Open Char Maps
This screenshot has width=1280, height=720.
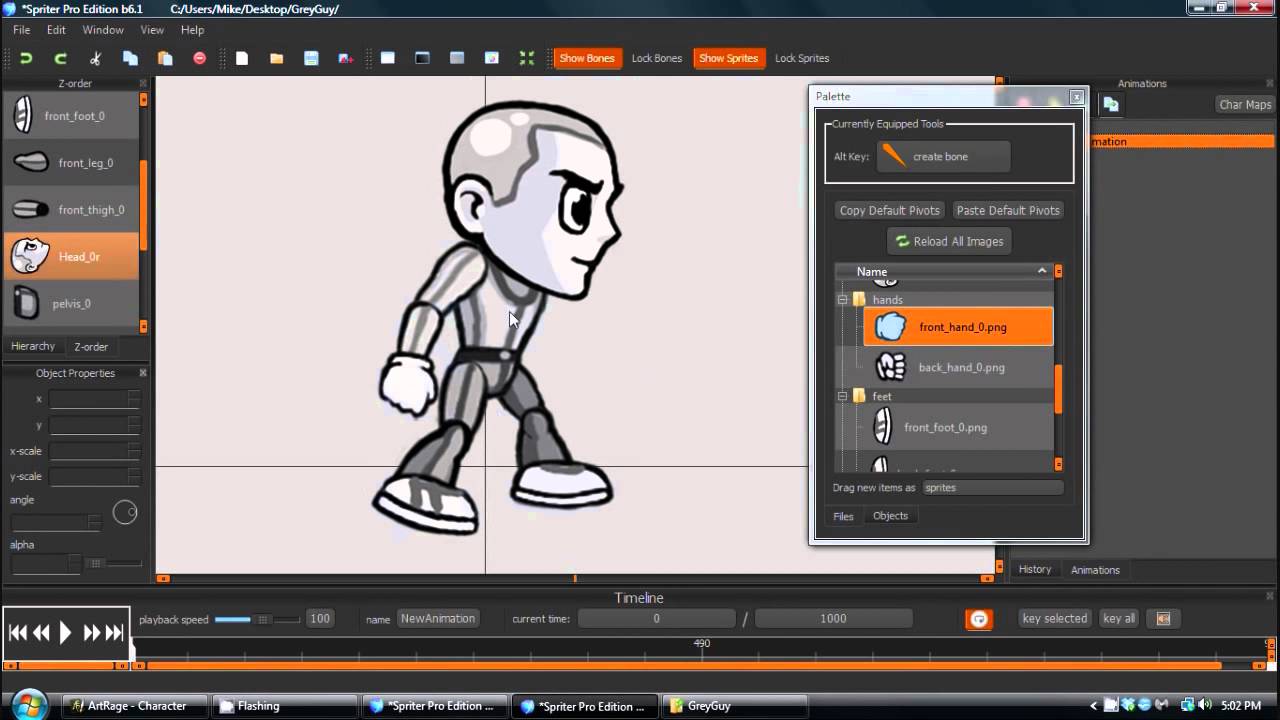(x=1245, y=104)
